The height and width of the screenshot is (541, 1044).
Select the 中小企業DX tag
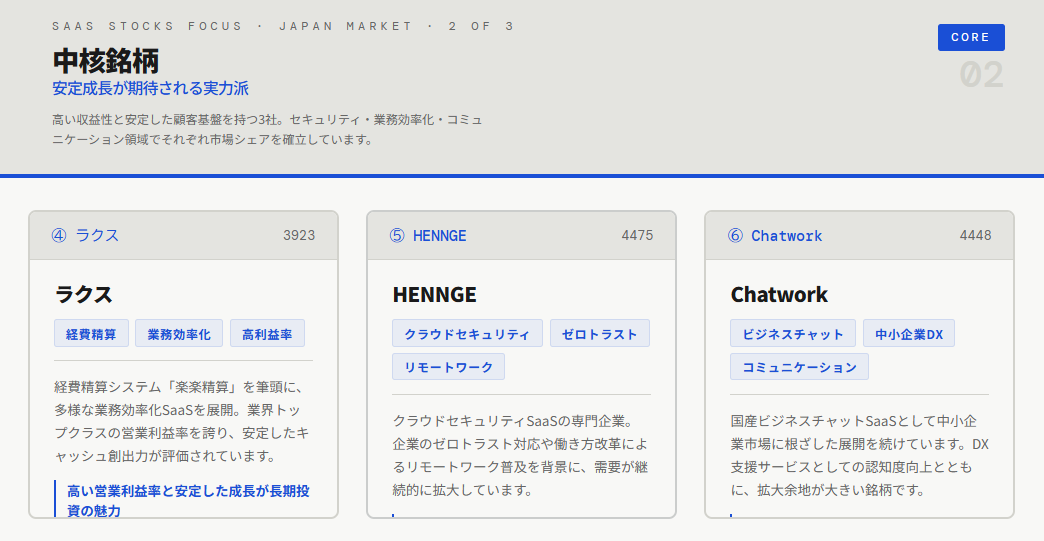tap(908, 334)
